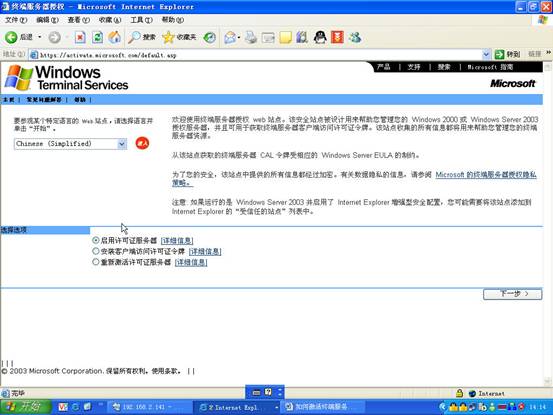Click the address bar URL field
The image size is (553, 415).
click(x=257, y=55)
